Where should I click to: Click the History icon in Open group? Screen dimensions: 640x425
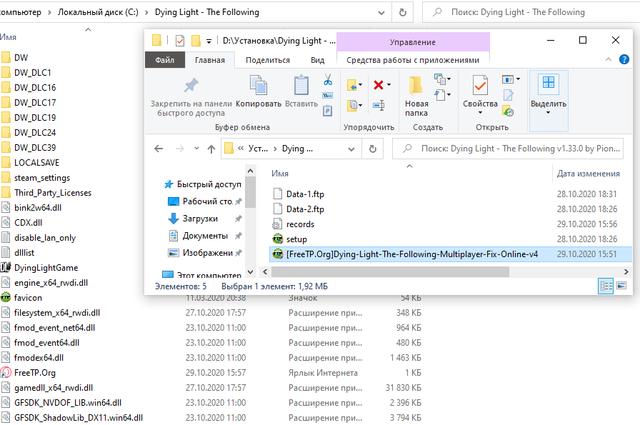[508, 111]
